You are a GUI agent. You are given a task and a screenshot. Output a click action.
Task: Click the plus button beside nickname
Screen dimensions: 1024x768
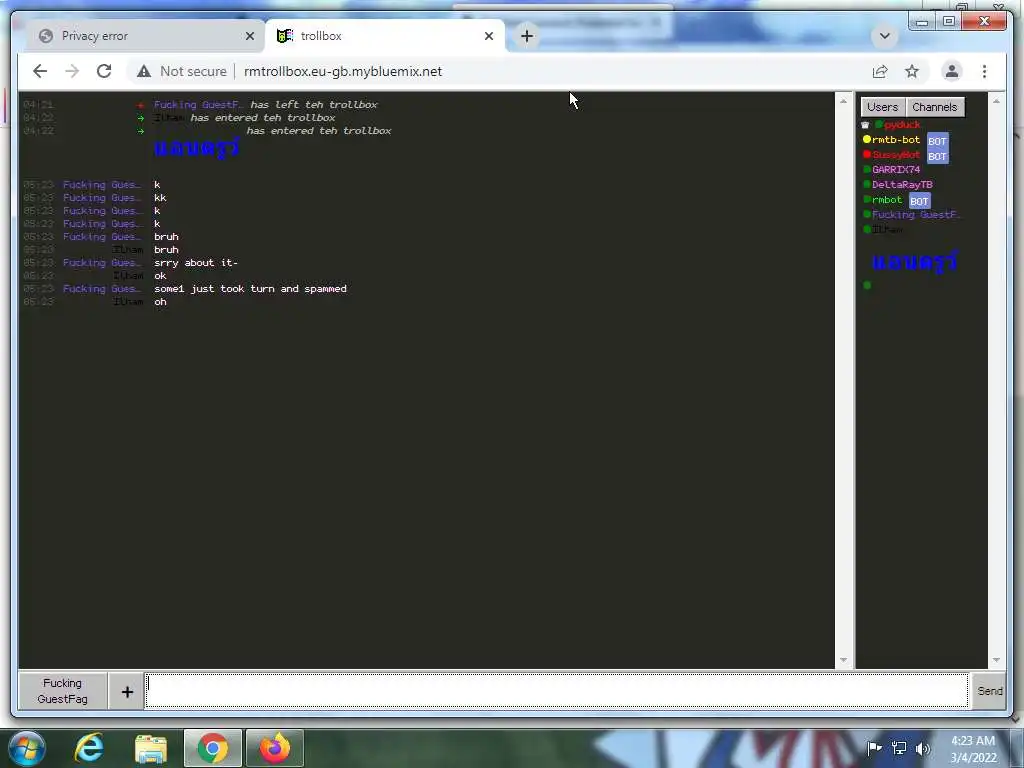[x=127, y=691]
